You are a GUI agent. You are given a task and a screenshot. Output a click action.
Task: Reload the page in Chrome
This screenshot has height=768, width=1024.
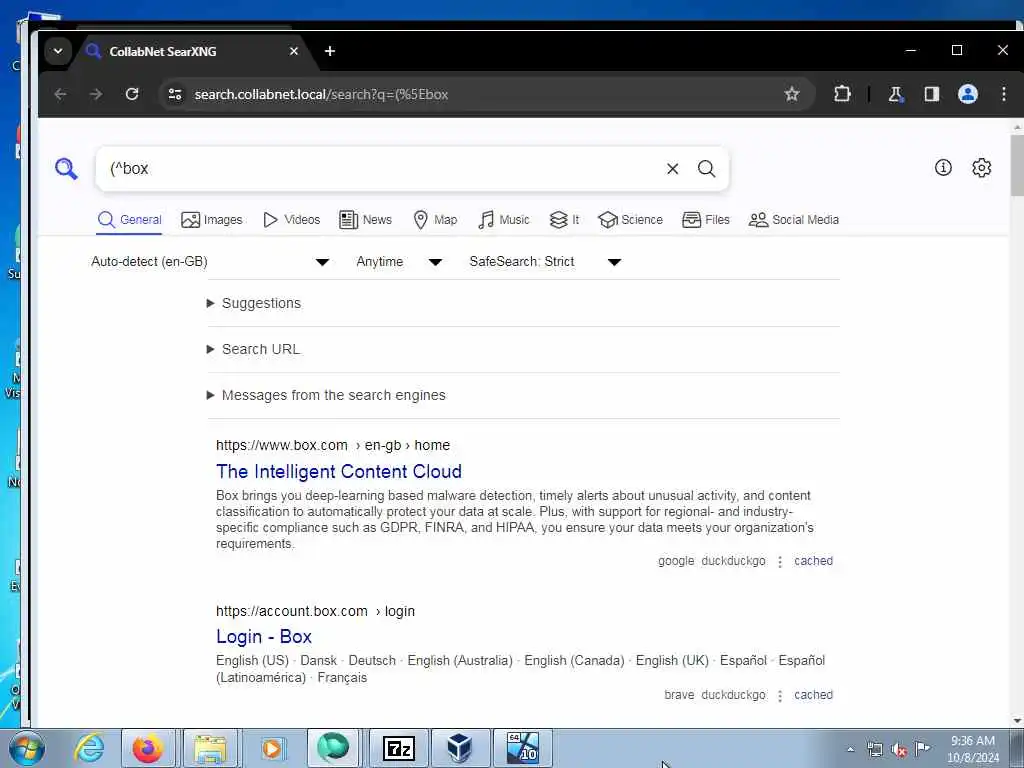[132, 94]
